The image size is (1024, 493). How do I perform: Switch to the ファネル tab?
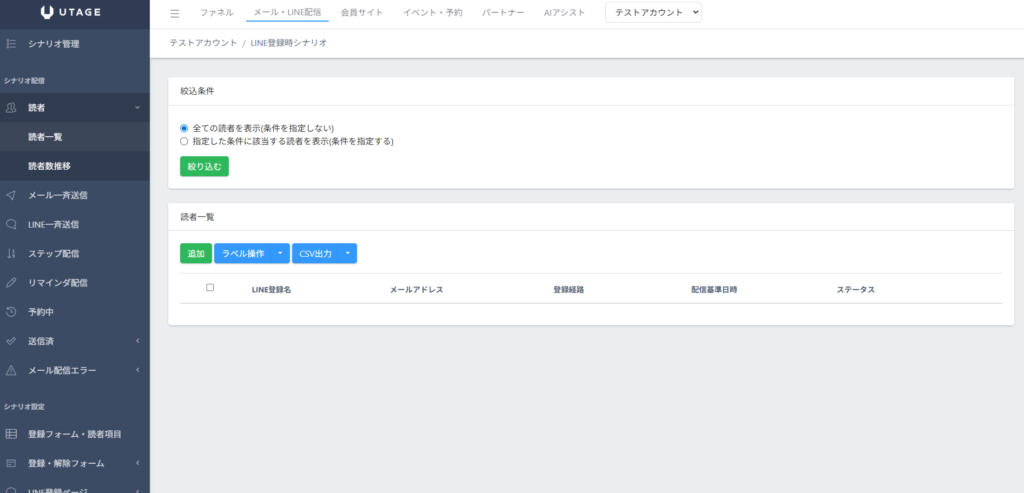[217, 13]
